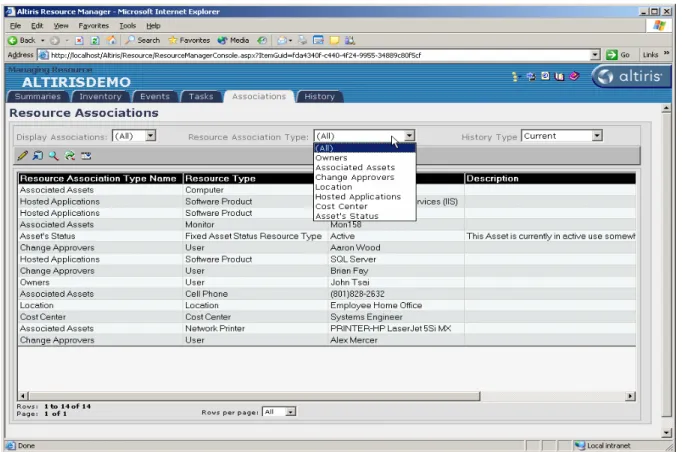Open the Rows per page dropdown

coord(291,412)
